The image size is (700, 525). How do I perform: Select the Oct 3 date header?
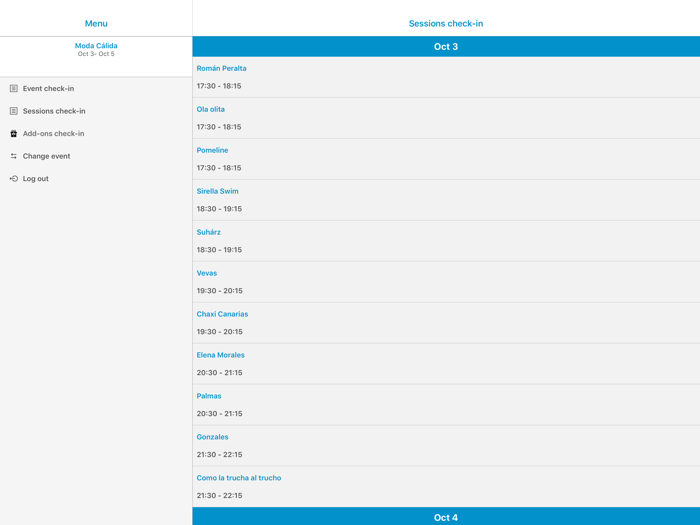tap(446, 46)
